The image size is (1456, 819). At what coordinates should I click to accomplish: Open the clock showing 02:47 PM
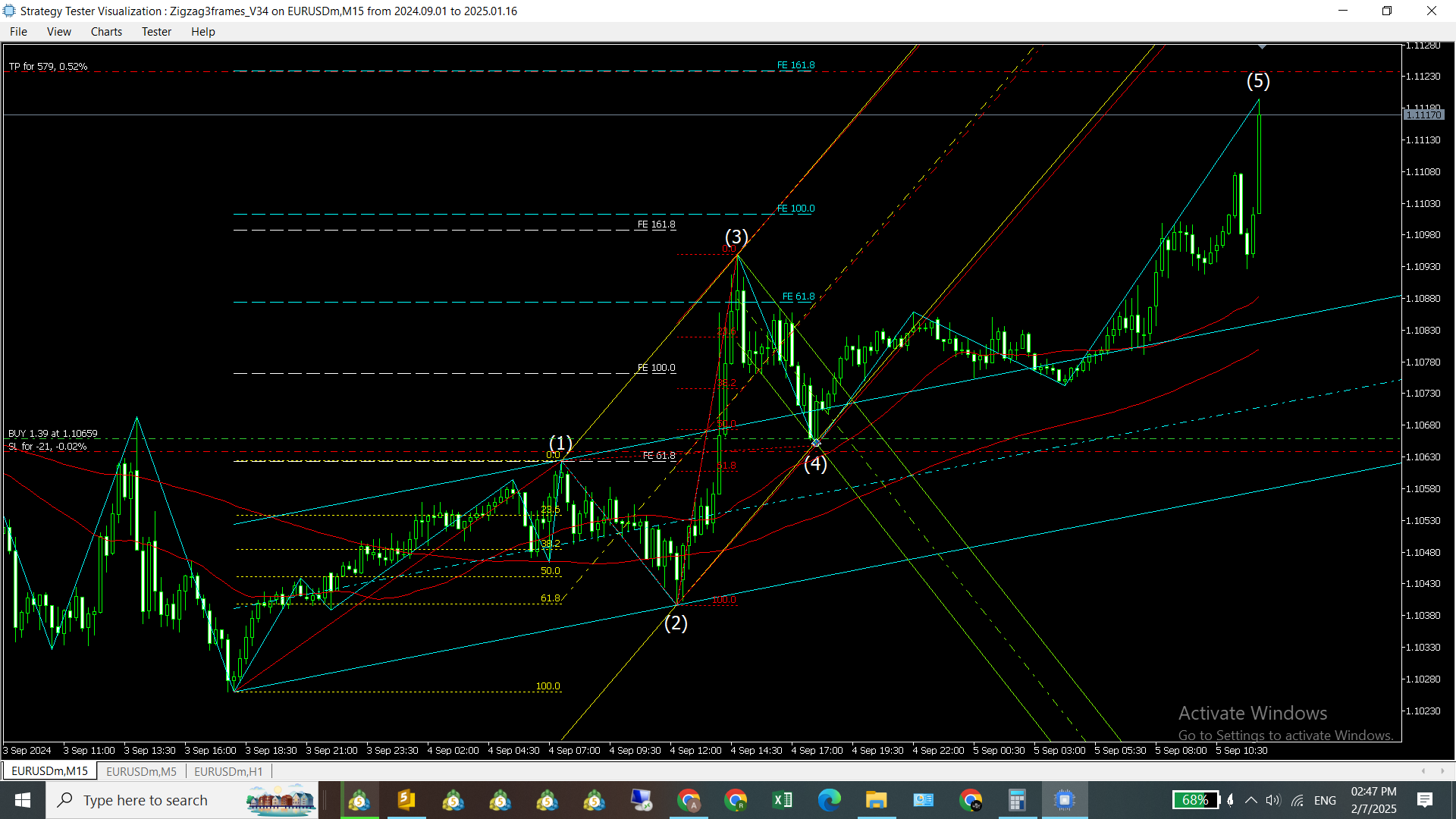coord(1373,800)
